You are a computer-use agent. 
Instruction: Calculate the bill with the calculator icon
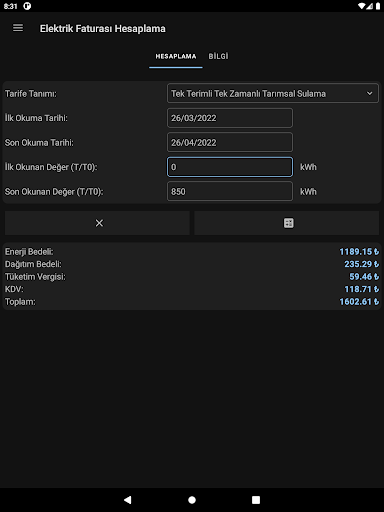click(x=287, y=223)
